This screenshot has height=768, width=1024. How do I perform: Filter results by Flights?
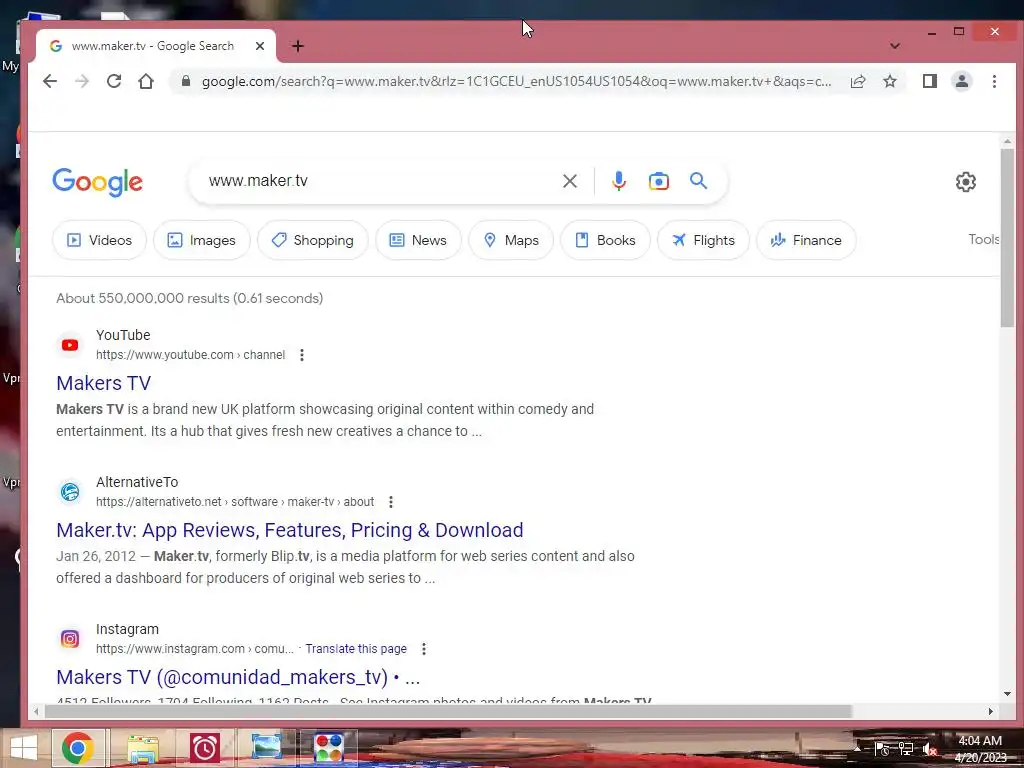pyautogui.click(x=703, y=240)
